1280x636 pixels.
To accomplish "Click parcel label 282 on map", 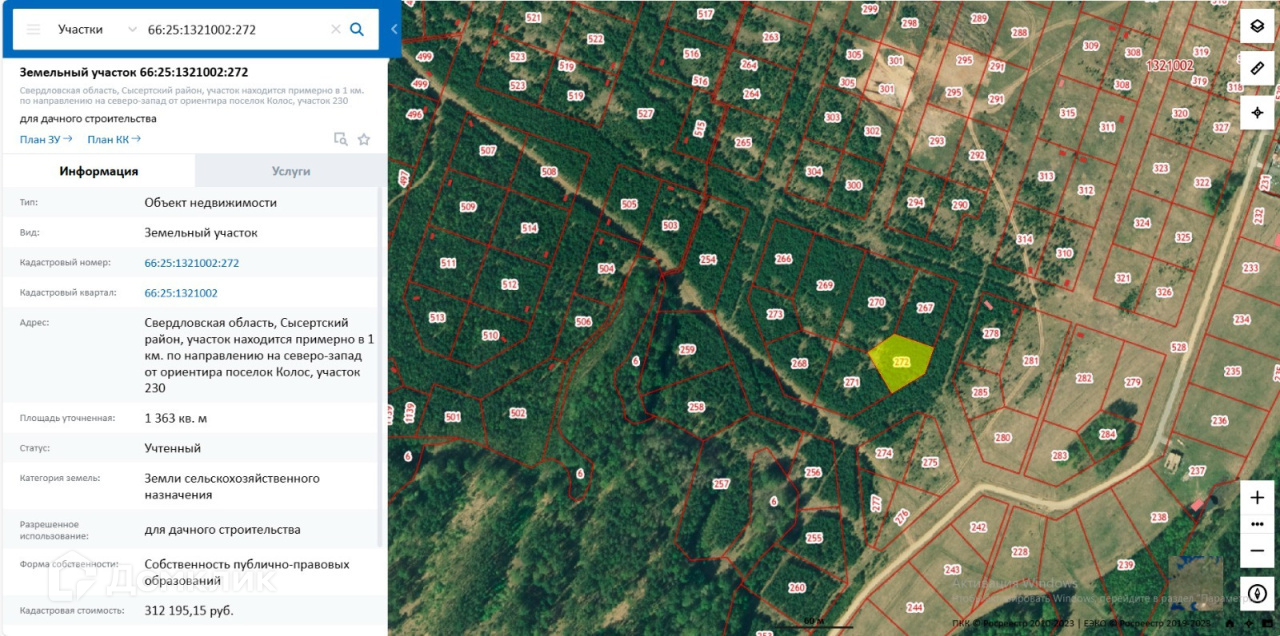I will pos(1084,378).
